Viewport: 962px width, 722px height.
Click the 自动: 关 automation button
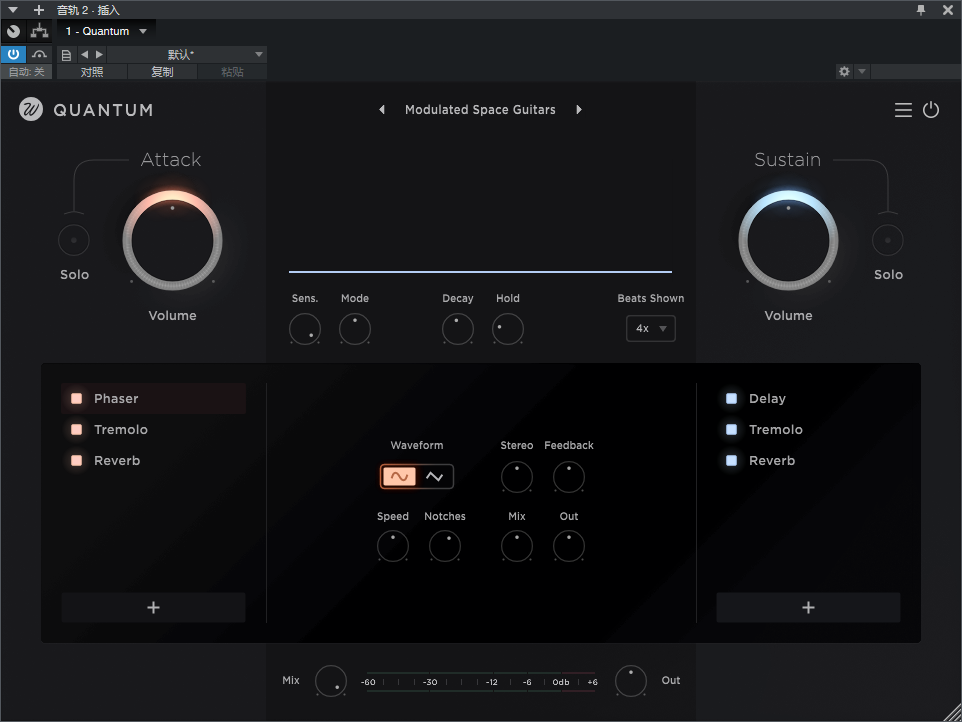[x=26, y=72]
